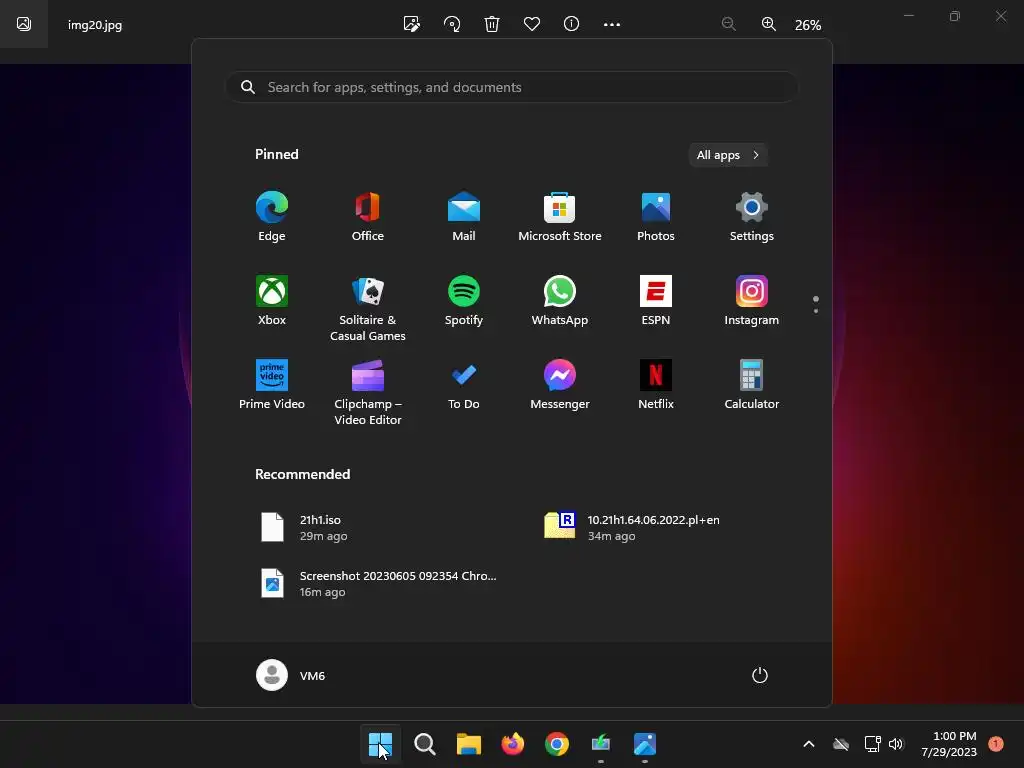This screenshot has width=1024, height=768.
Task: Open volume control in system tray
Action: 895,744
